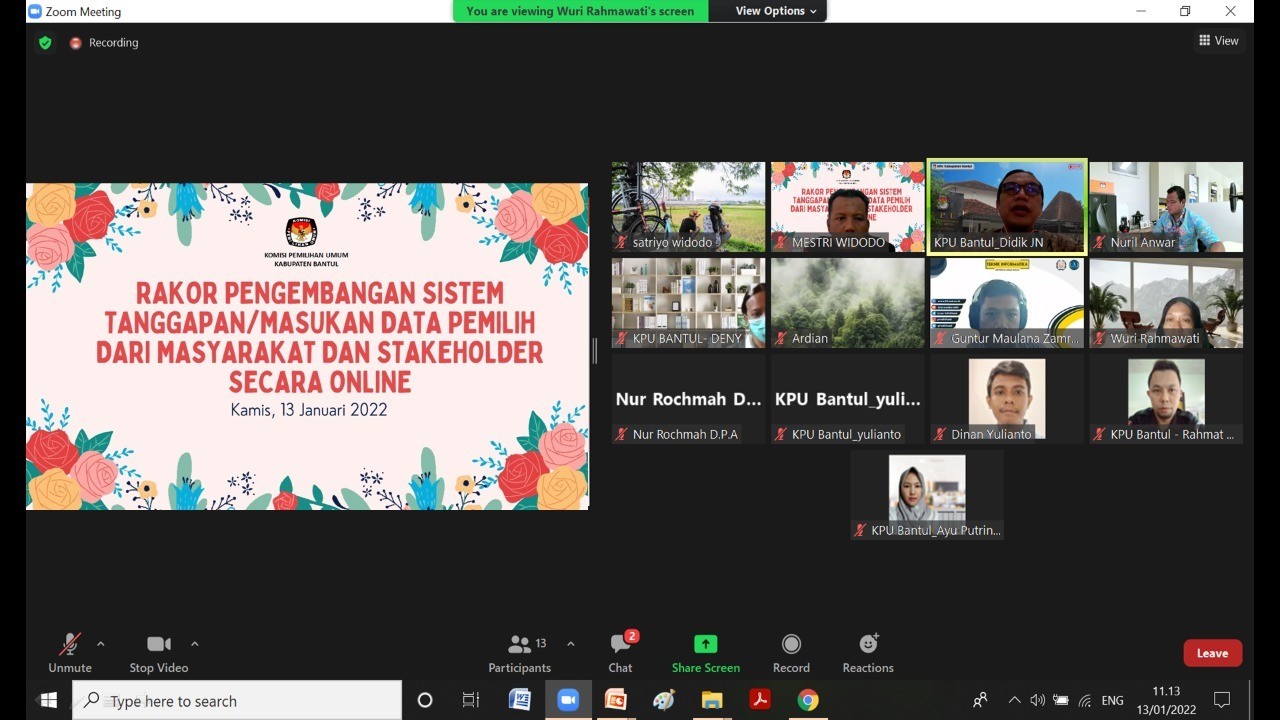The image size is (1280, 720).
Task: Expand video options arrow beside Stop Video
Action: pyautogui.click(x=194, y=644)
